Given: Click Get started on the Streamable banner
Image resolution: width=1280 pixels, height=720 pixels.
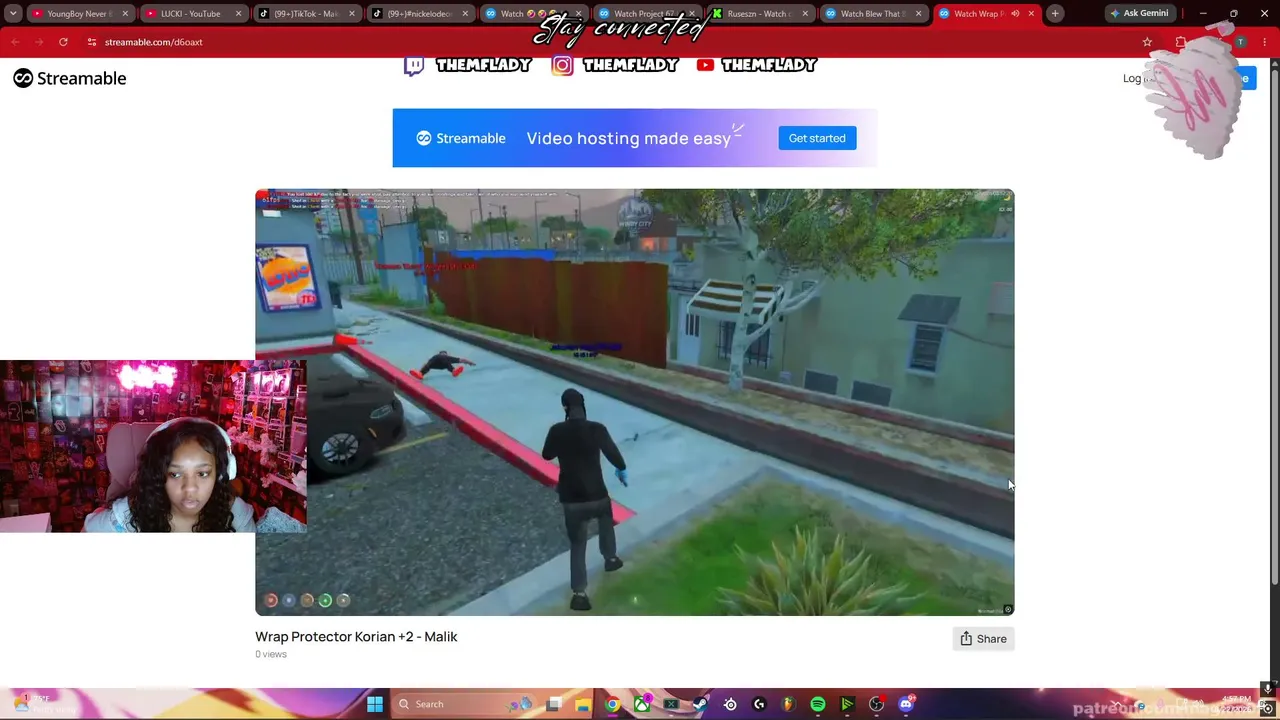Looking at the screenshot, I should click(817, 138).
